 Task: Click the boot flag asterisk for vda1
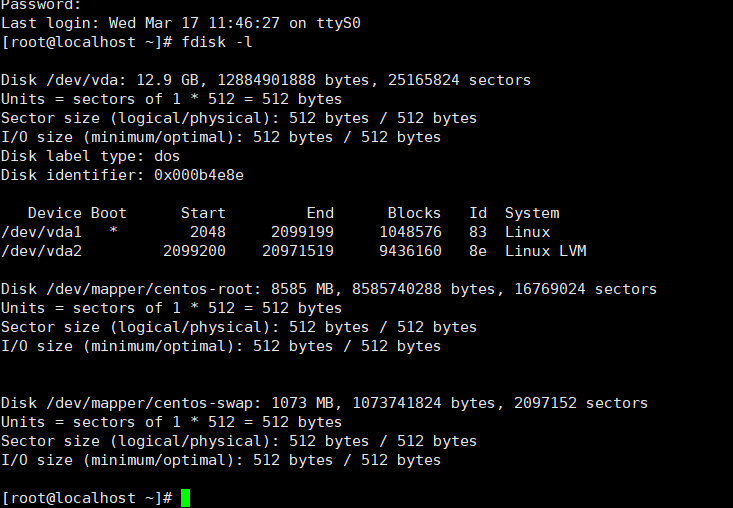coord(113,231)
